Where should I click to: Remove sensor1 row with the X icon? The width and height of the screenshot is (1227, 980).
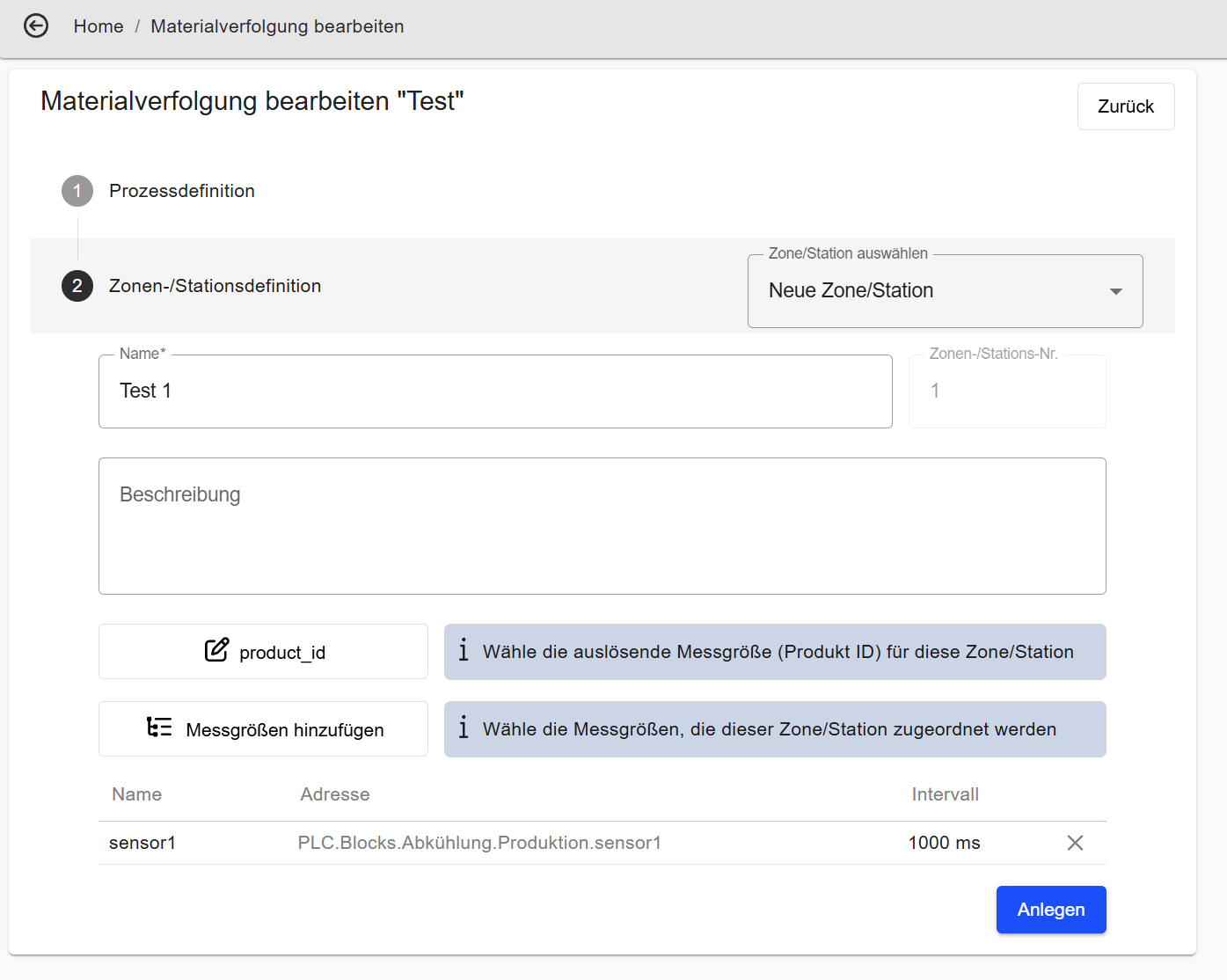tap(1075, 843)
